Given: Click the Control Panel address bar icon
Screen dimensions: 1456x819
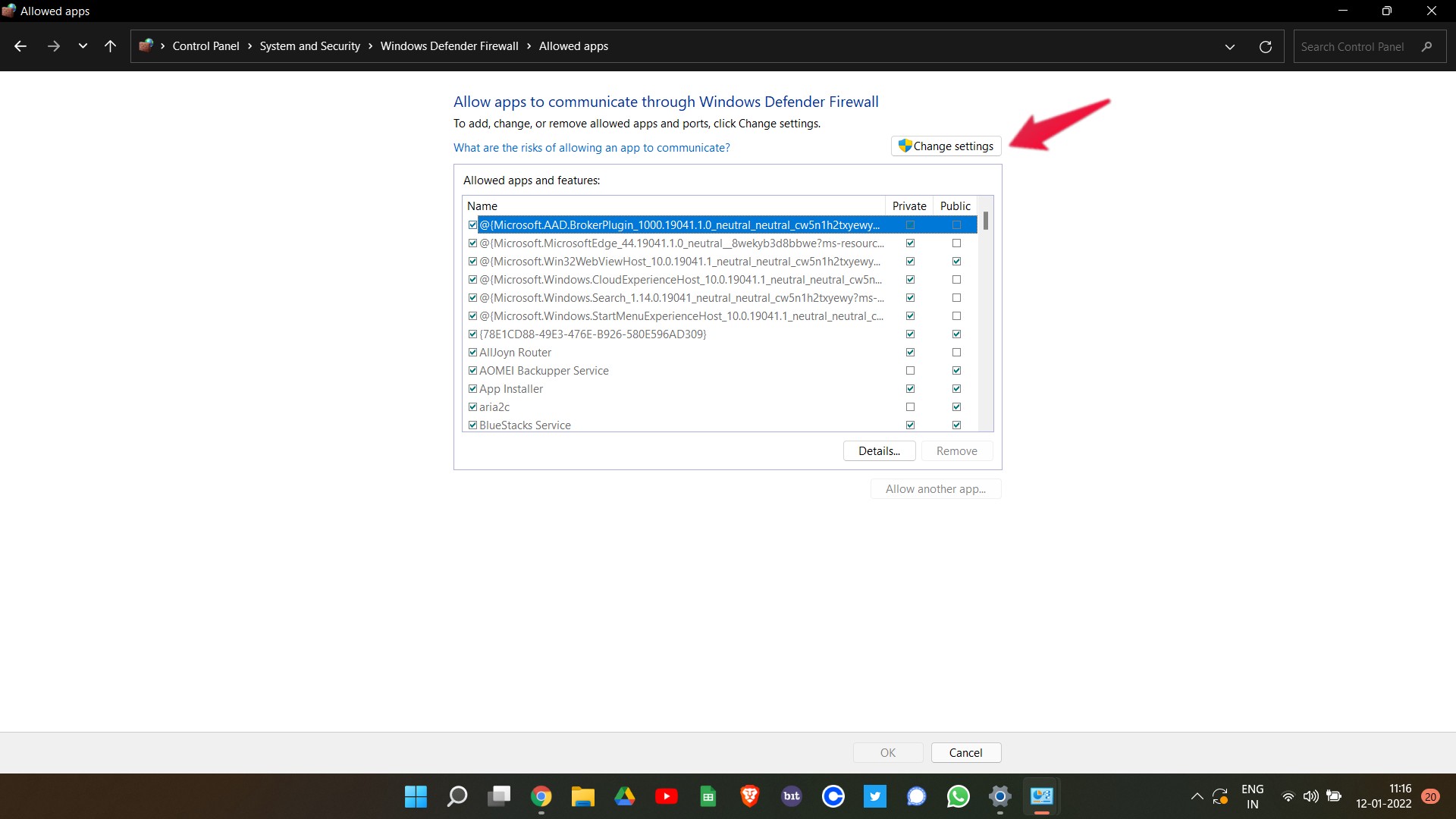Looking at the screenshot, I should tap(146, 45).
